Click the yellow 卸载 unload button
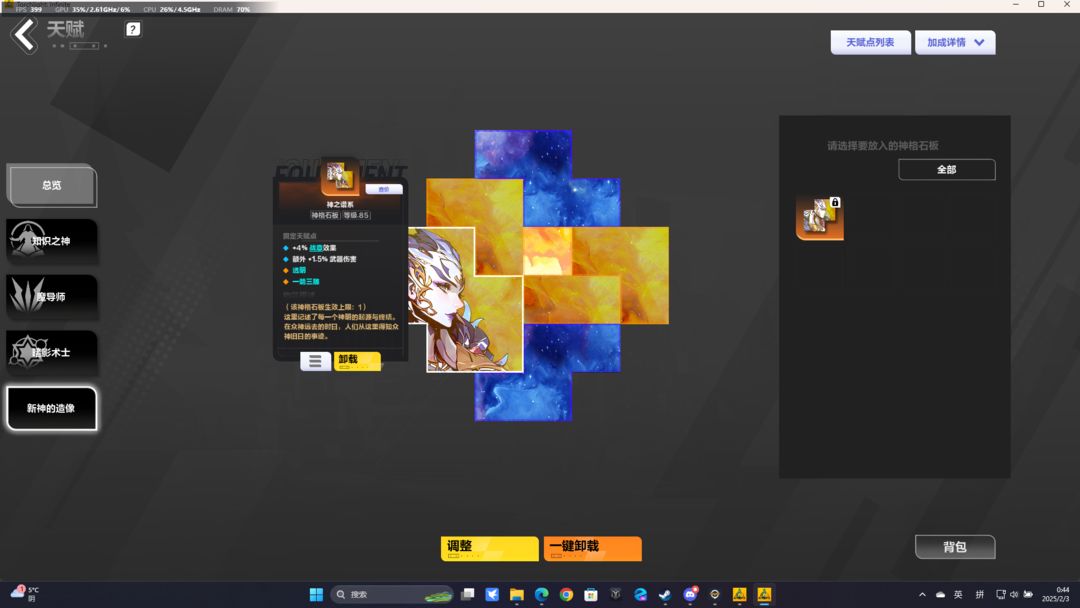 coord(357,361)
